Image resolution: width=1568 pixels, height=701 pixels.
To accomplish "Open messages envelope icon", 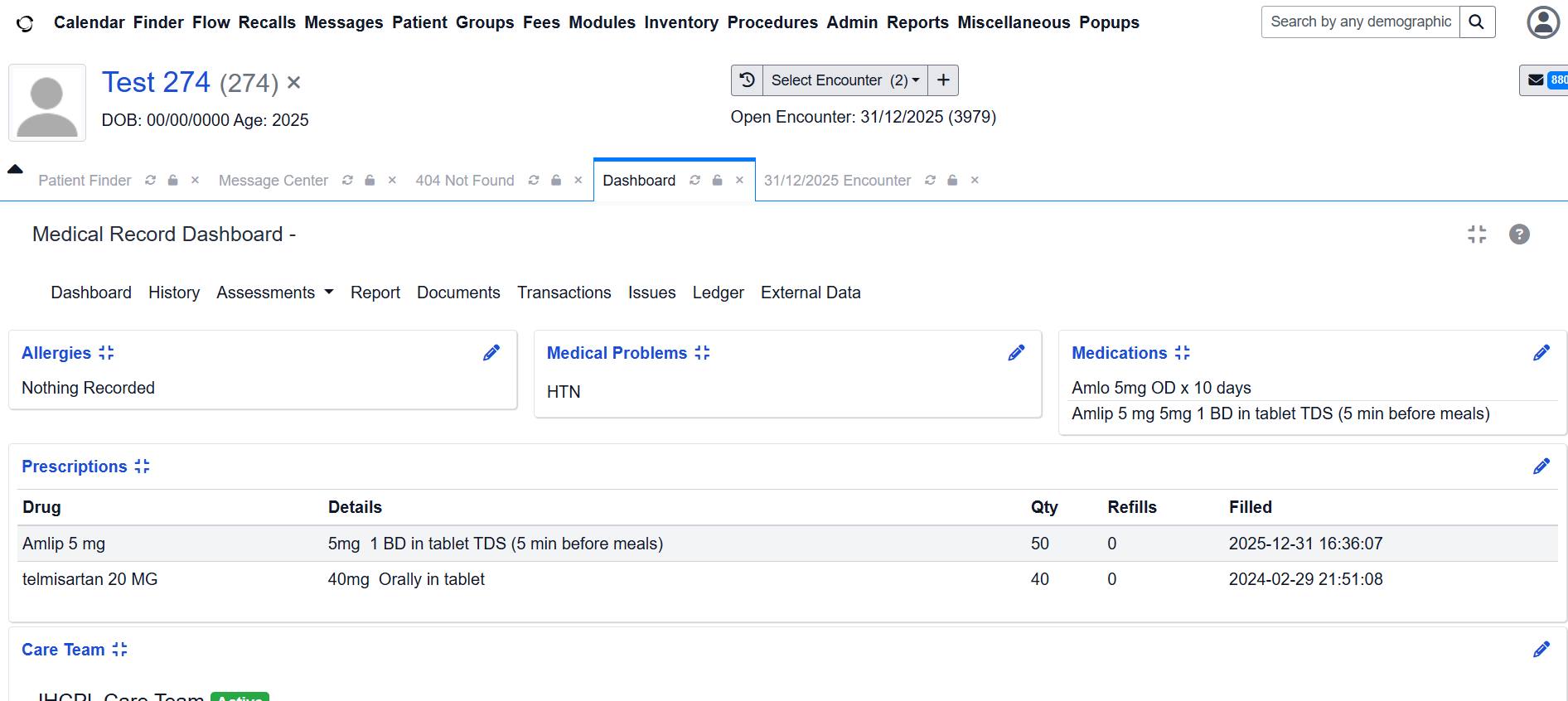I will click(x=1536, y=80).
